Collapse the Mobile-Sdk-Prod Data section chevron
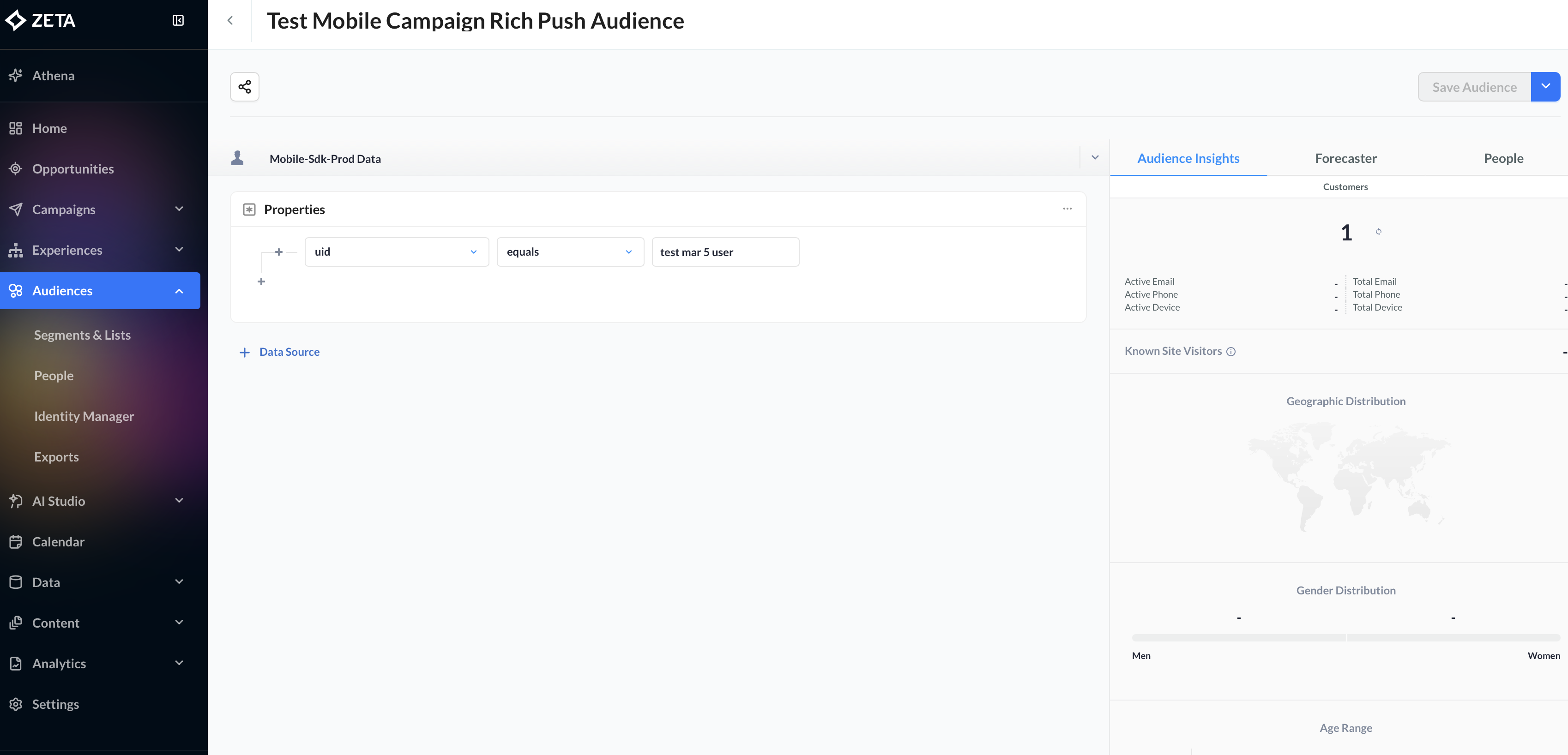Screen dimensions: 1568x755 (1094, 157)
